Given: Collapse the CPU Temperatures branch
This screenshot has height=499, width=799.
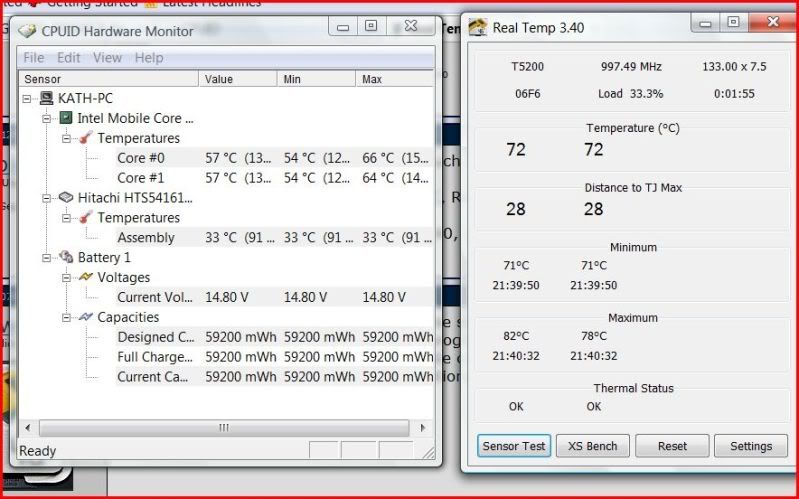Looking at the screenshot, I should [x=66, y=138].
